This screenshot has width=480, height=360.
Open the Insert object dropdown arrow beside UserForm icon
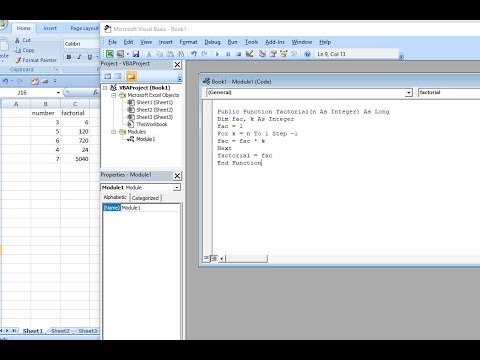click(128, 54)
